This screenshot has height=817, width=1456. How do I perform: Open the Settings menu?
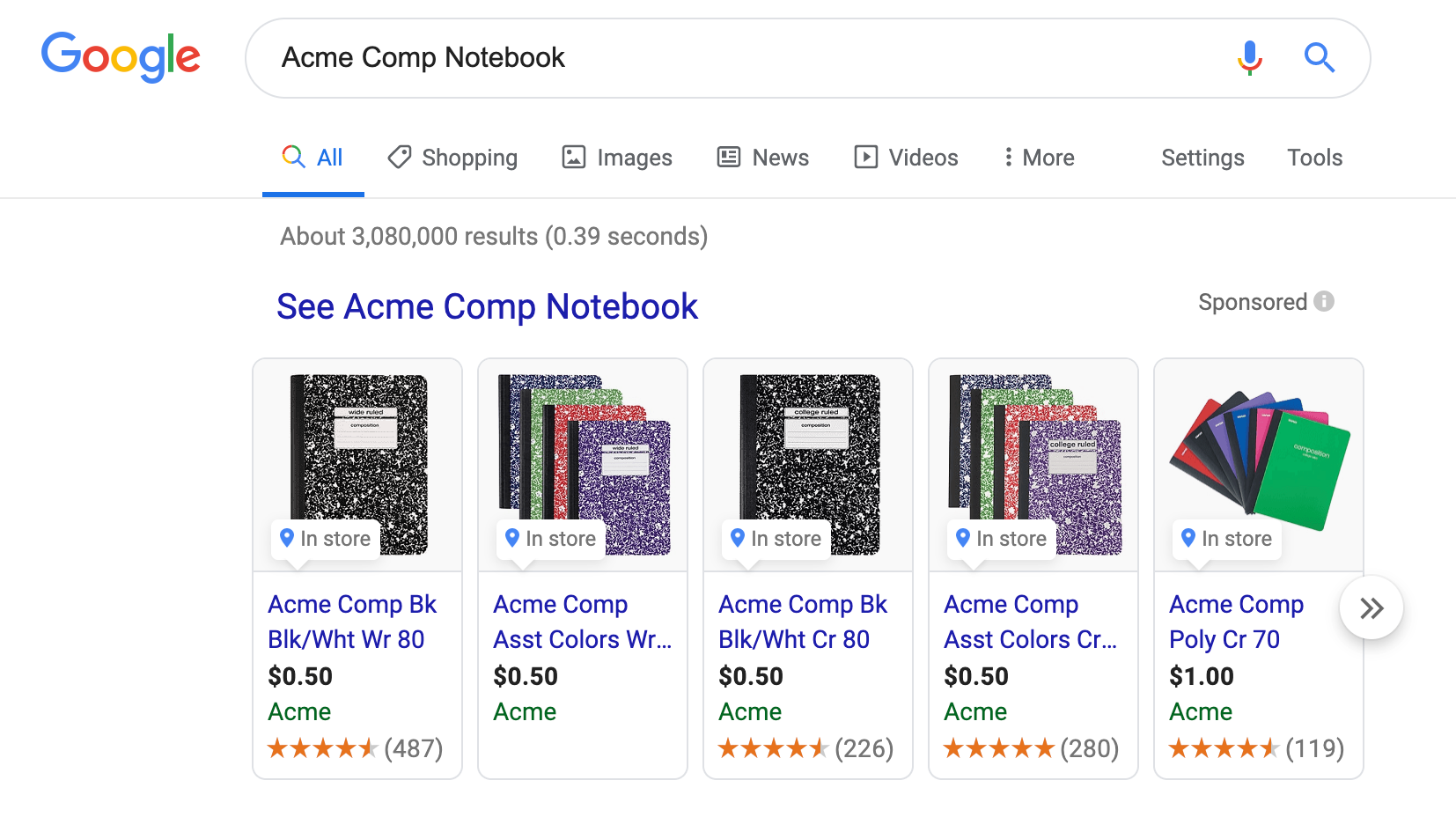click(1202, 158)
